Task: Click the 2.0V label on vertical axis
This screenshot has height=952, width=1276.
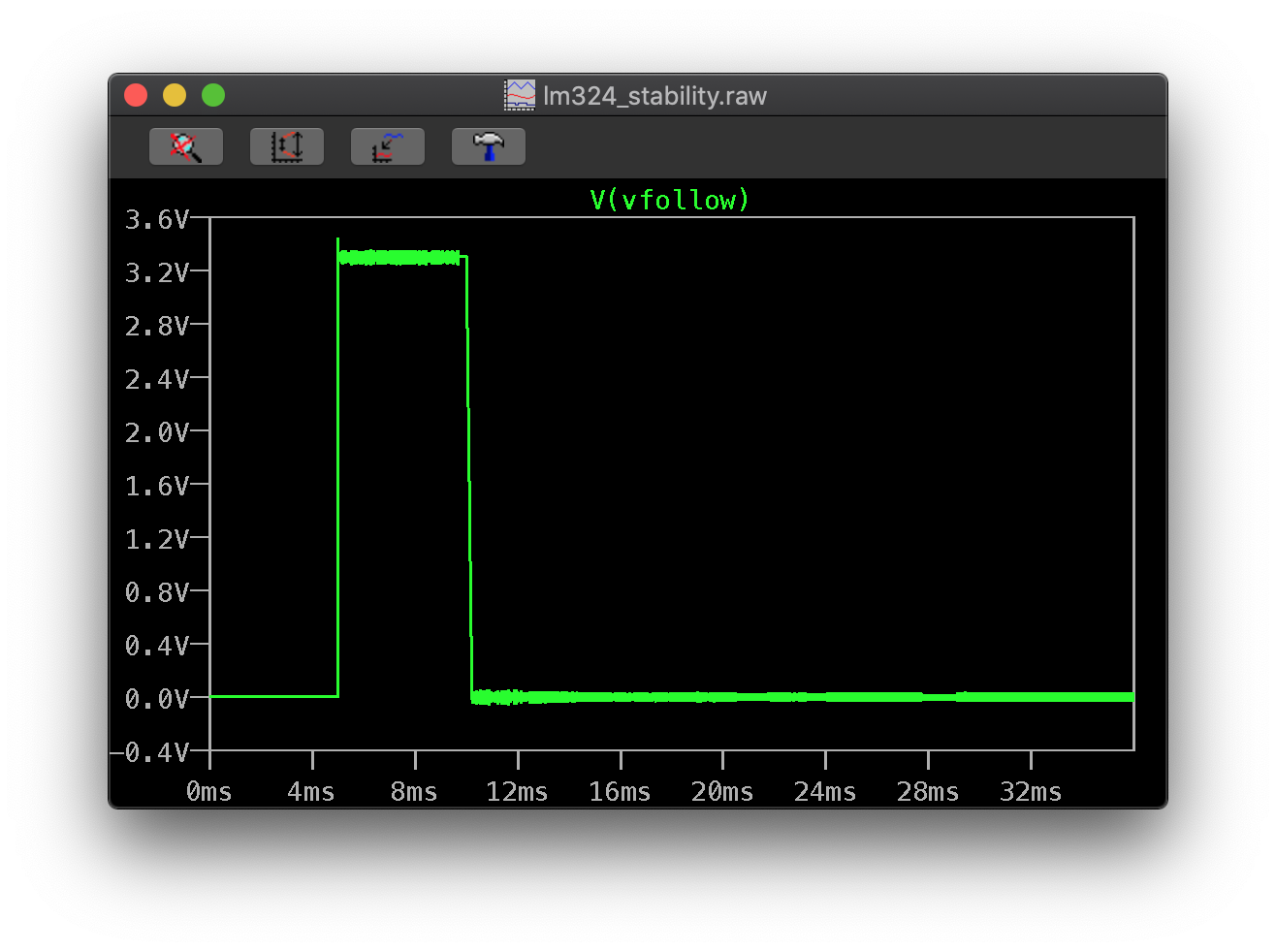Action: (x=156, y=432)
